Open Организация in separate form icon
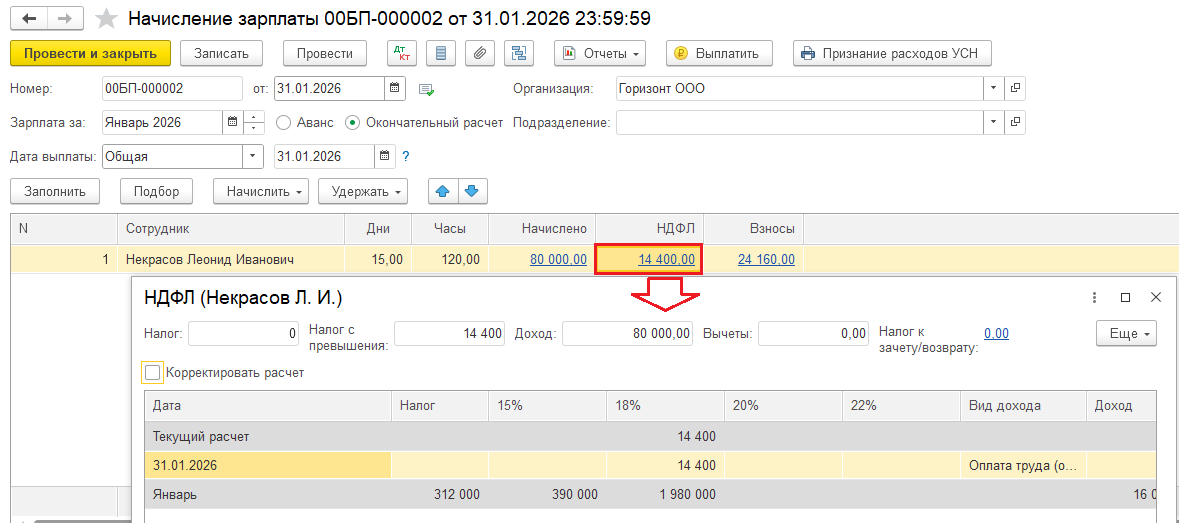 coord(1015,89)
